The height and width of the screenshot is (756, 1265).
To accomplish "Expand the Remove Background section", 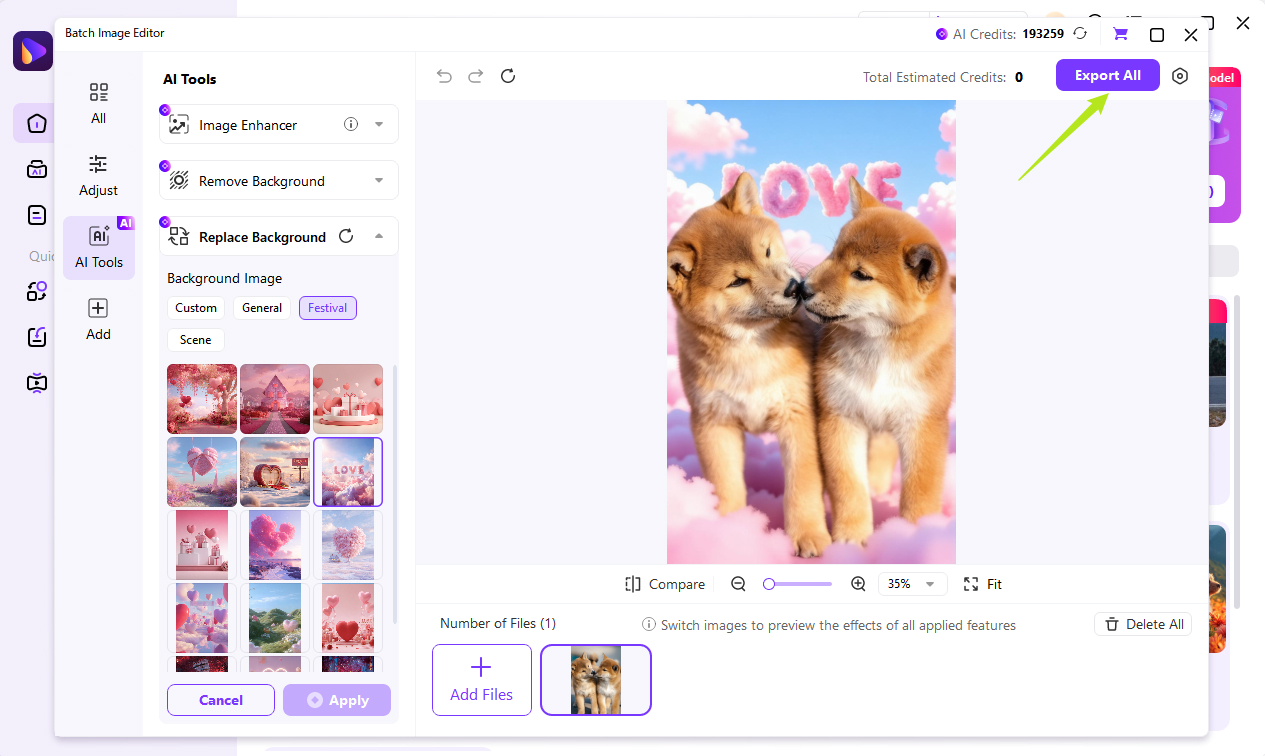I will (x=379, y=181).
